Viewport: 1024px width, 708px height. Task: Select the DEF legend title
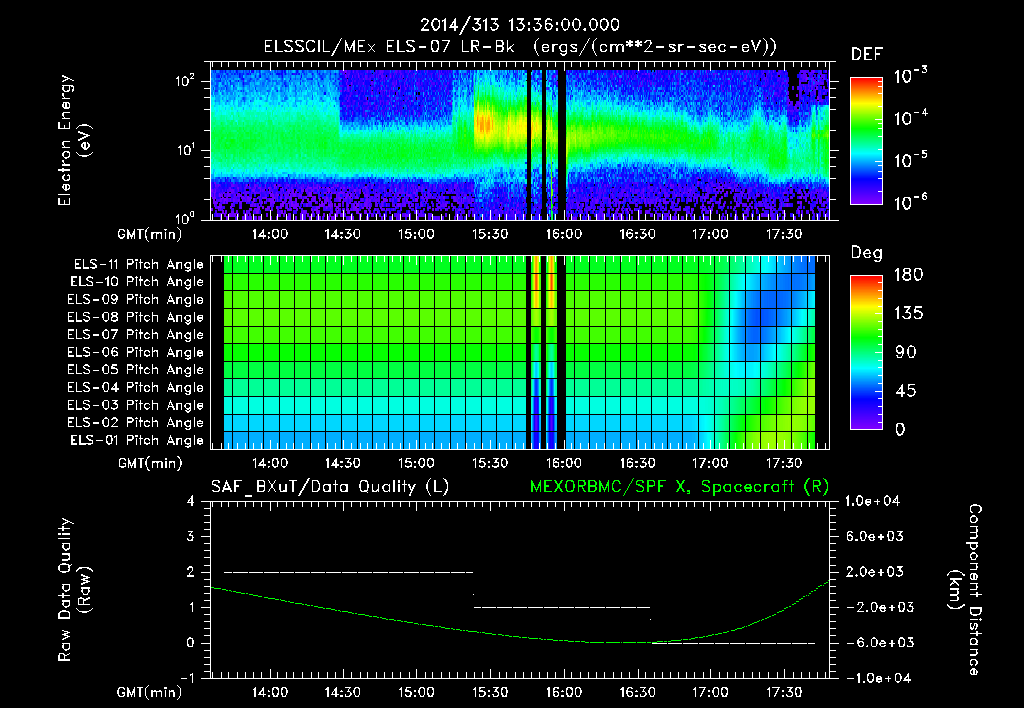click(867, 55)
